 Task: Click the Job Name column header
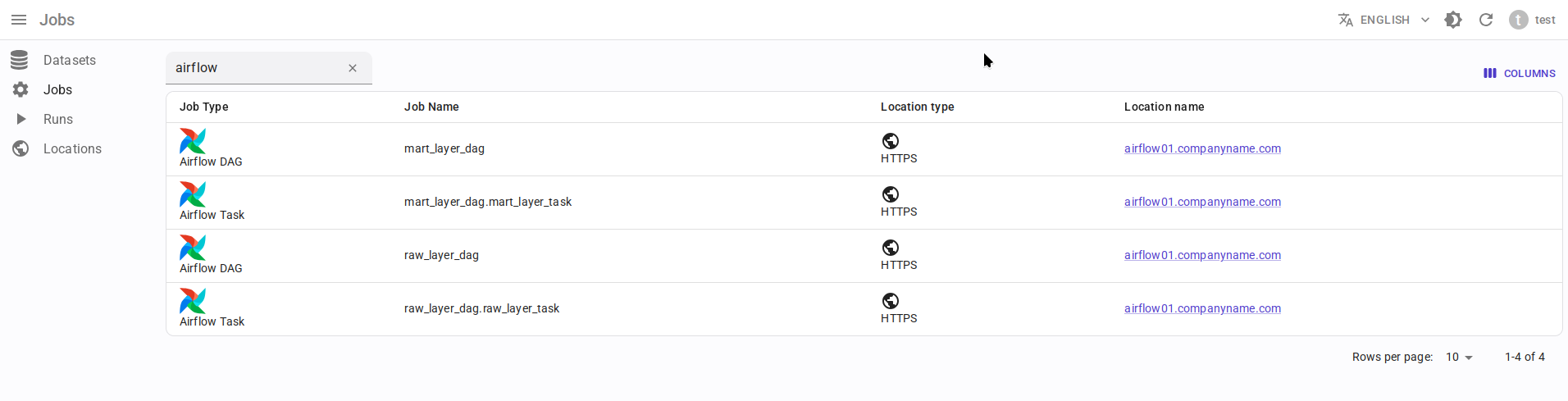pos(431,107)
